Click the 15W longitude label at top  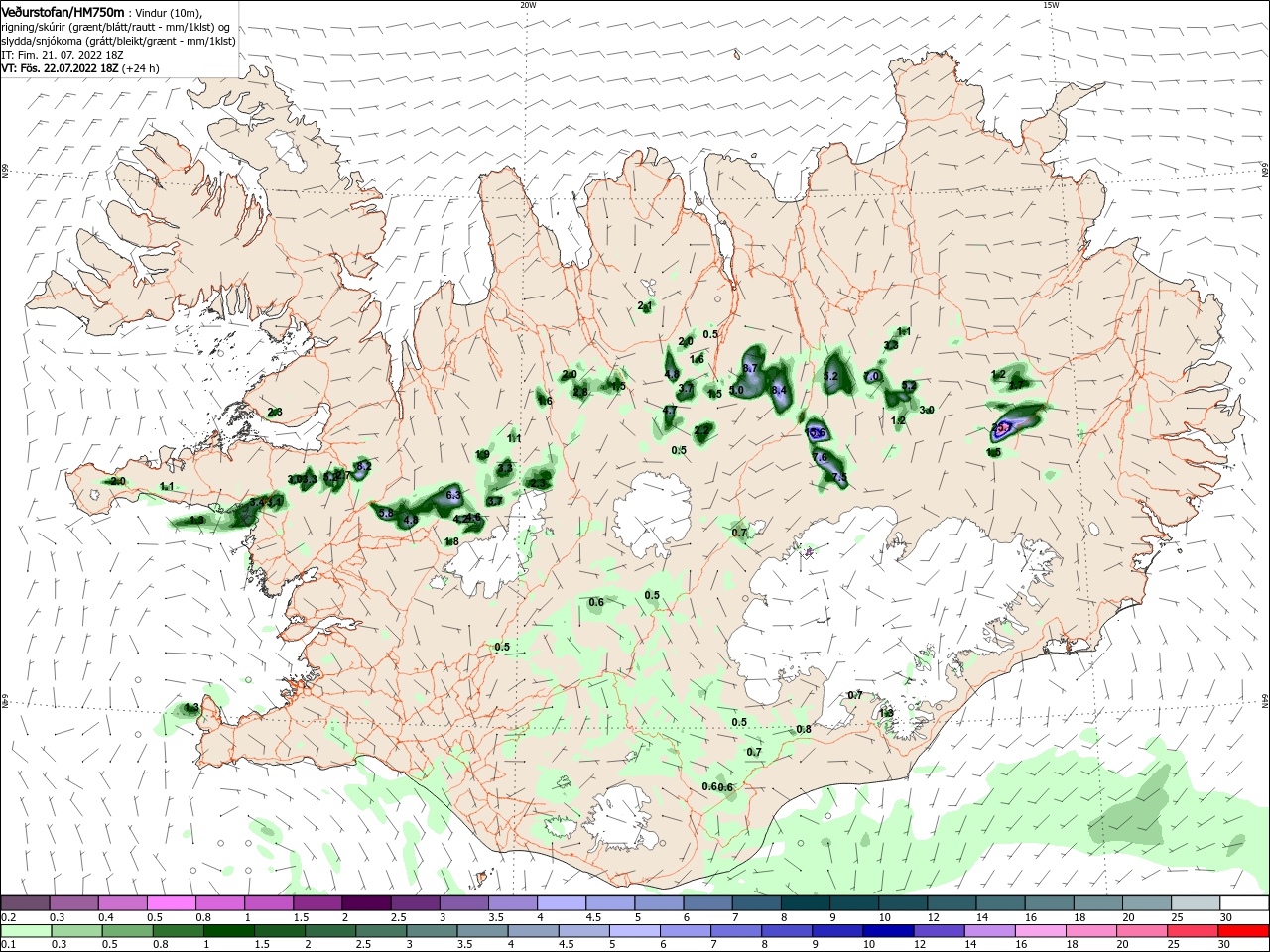pos(1051,5)
